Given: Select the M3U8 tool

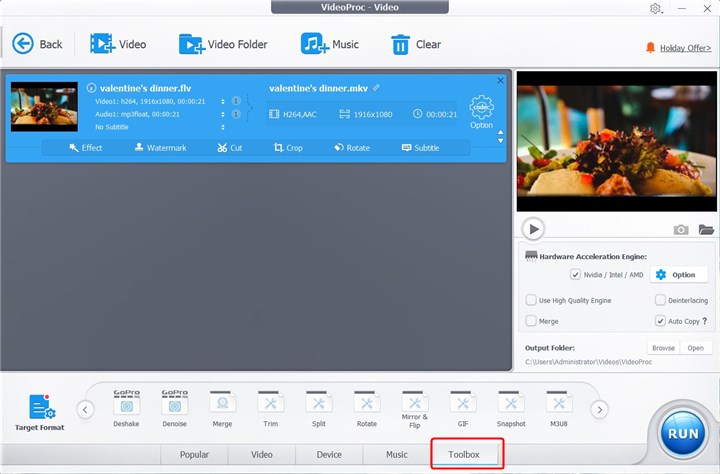Looking at the screenshot, I should [x=559, y=408].
